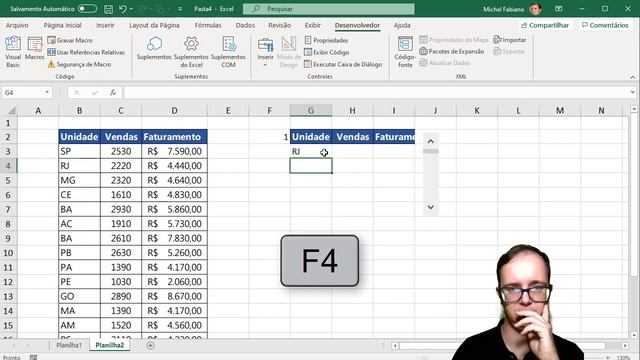Screen dimensions: 640x360
Task: Open the Macros dialog
Action: coord(34,48)
